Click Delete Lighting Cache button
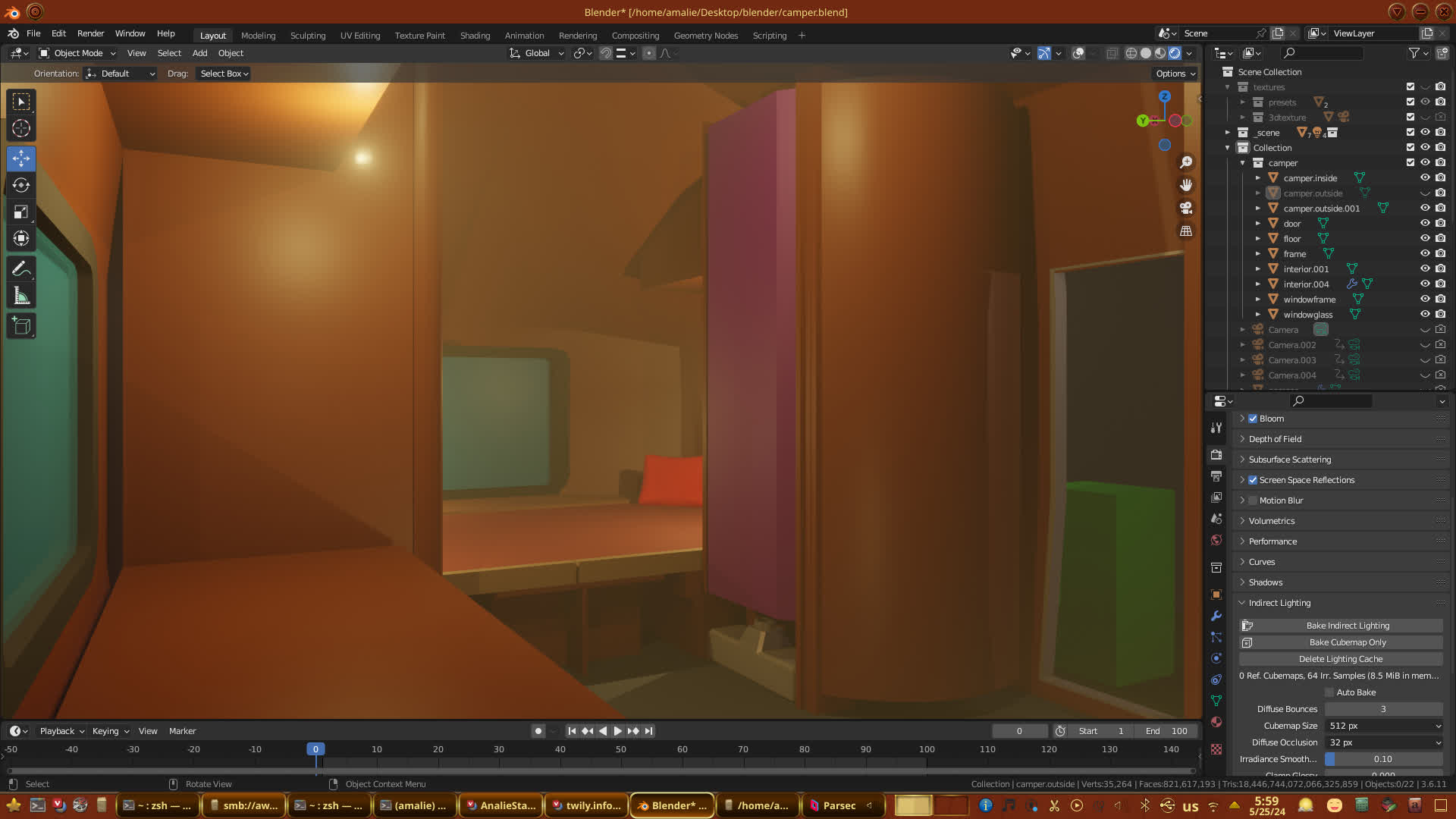The height and width of the screenshot is (819, 1456). [1341, 659]
